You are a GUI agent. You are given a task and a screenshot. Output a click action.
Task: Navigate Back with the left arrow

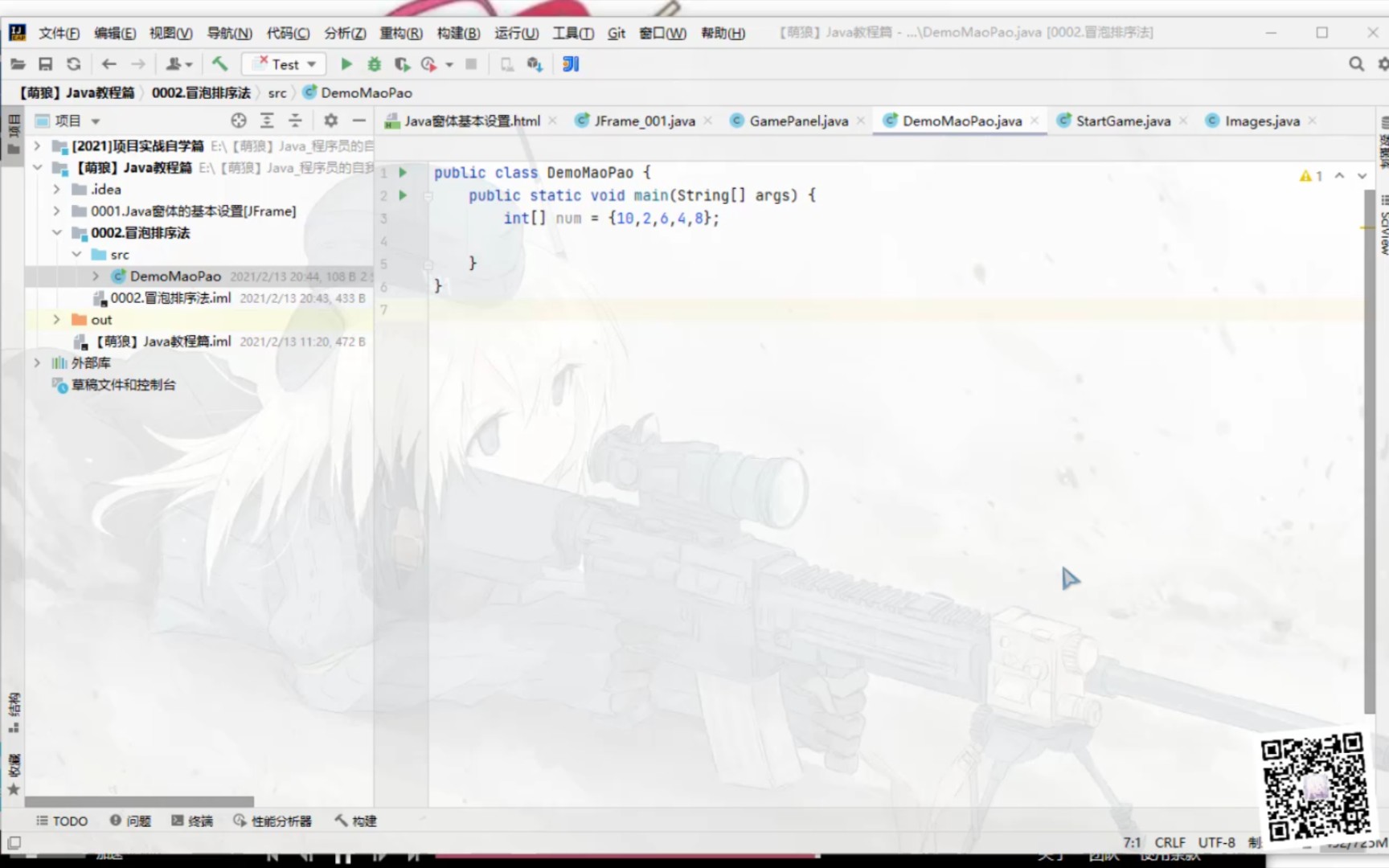[109, 64]
